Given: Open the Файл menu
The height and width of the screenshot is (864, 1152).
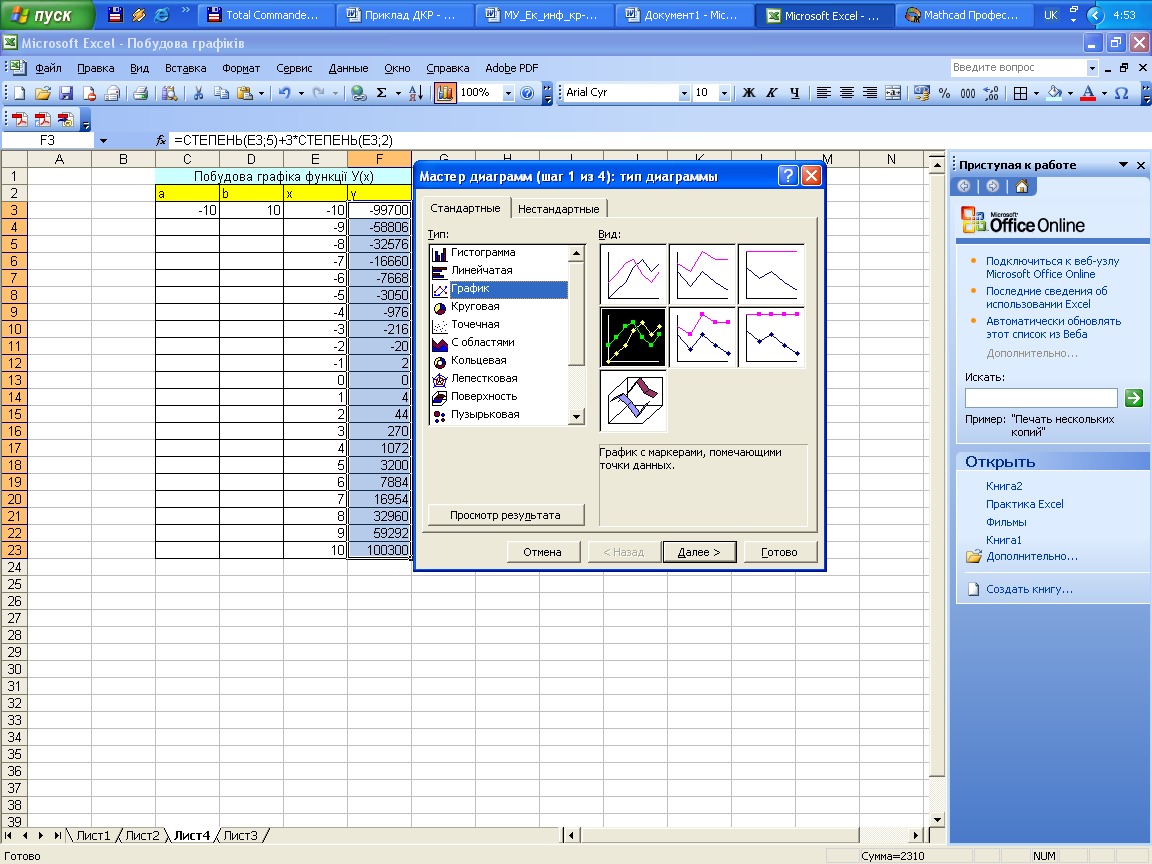Looking at the screenshot, I should 48,68.
